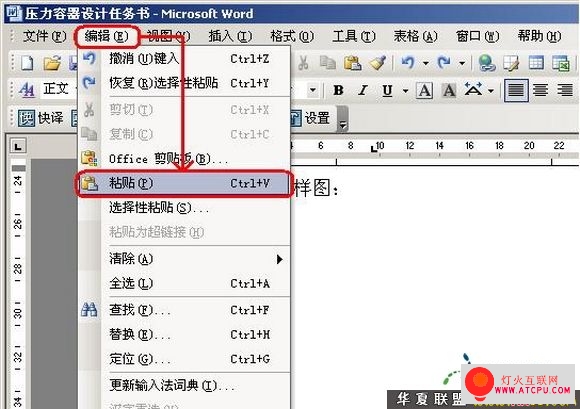Image resolution: width=580 pixels, height=409 pixels.
Task: Open the 表格(A) menu
Action: click(x=415, y=36)
